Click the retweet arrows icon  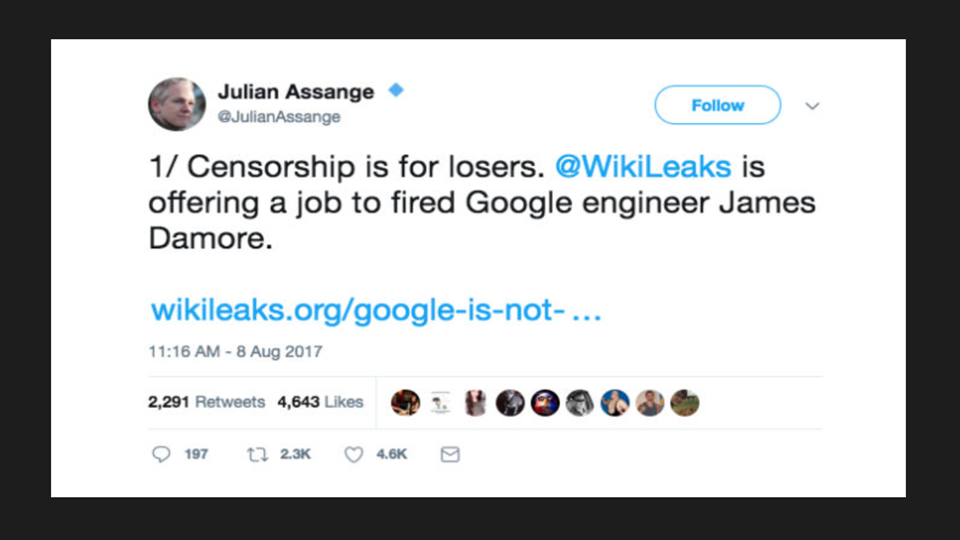click(257, 454)
